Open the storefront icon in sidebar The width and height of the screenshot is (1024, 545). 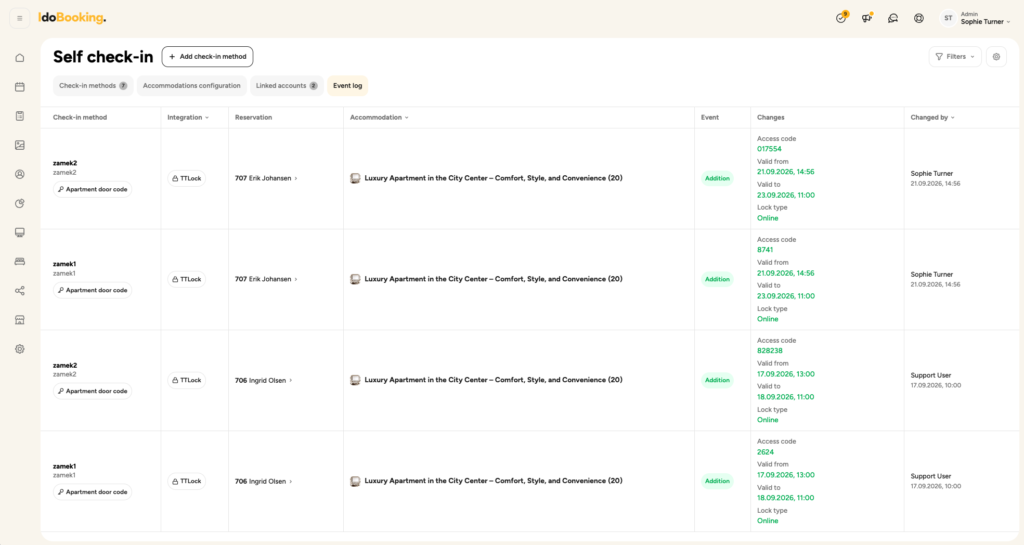click(20, 320)
